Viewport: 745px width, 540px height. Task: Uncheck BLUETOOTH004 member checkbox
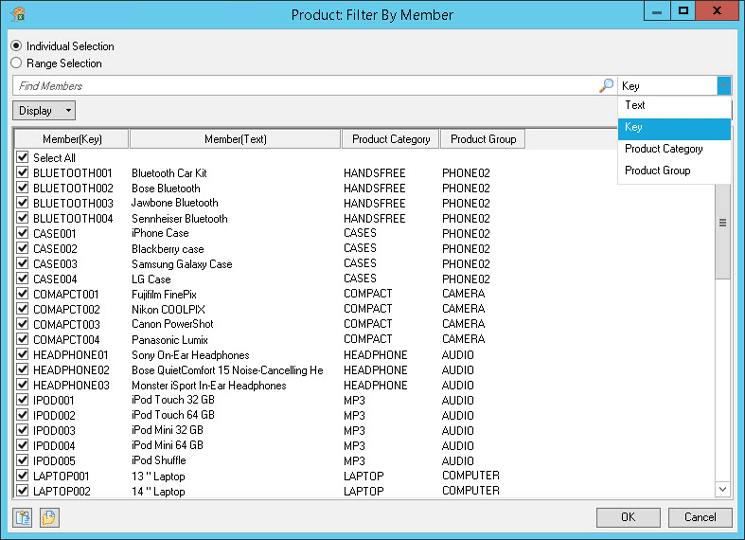[22, 218]
